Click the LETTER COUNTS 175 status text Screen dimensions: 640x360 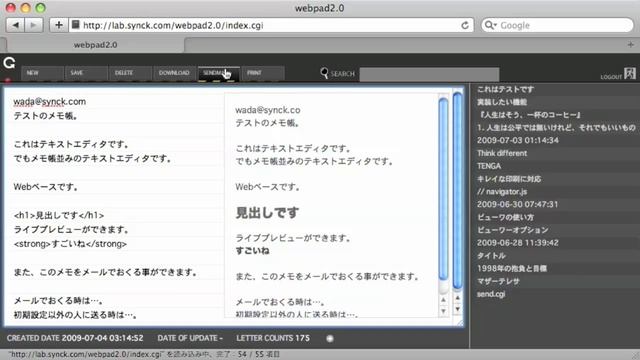pyautogui.click(x=273, y=338)
